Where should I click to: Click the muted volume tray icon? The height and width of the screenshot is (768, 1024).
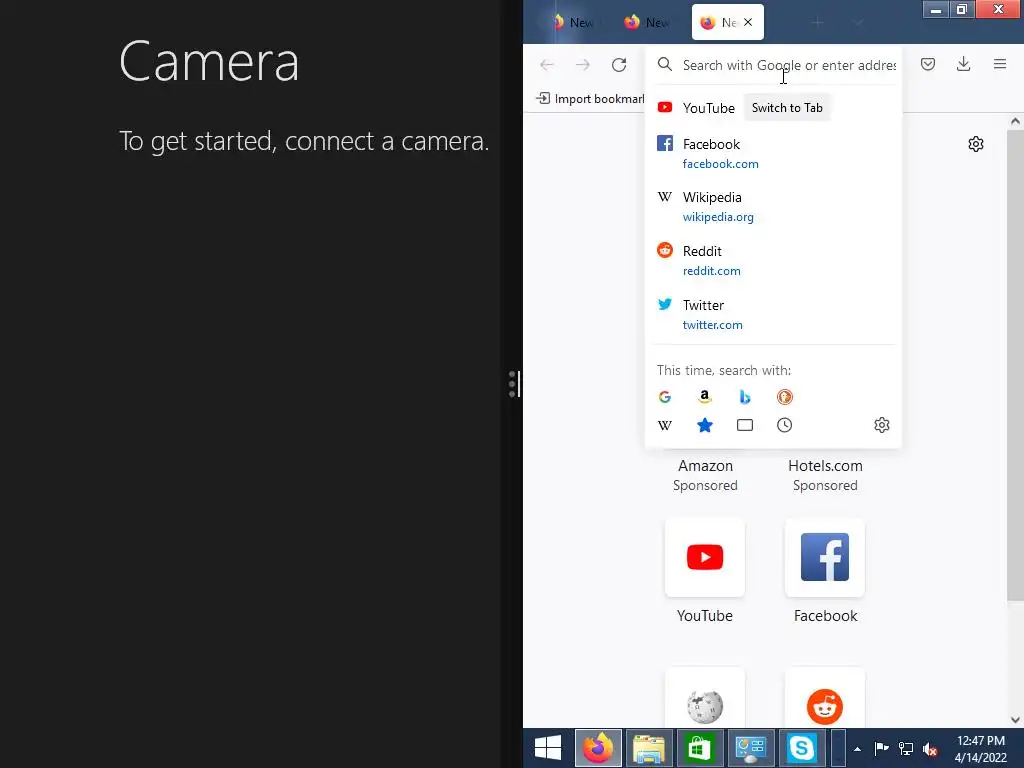click(x=930, y=750)
